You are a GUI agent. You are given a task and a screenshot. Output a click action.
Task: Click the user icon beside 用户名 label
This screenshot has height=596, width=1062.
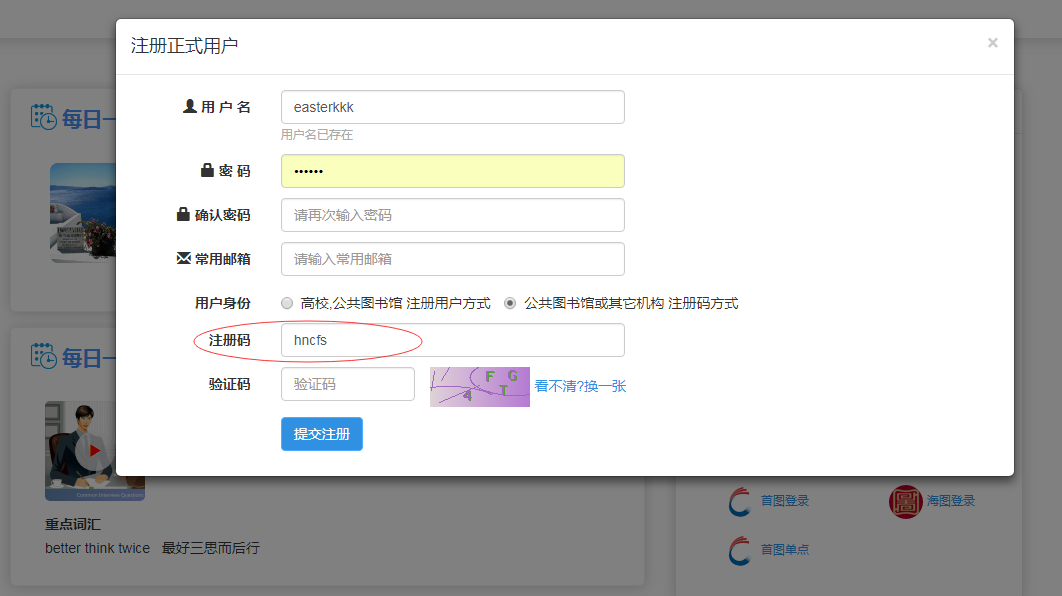click(x=190, y=106)
